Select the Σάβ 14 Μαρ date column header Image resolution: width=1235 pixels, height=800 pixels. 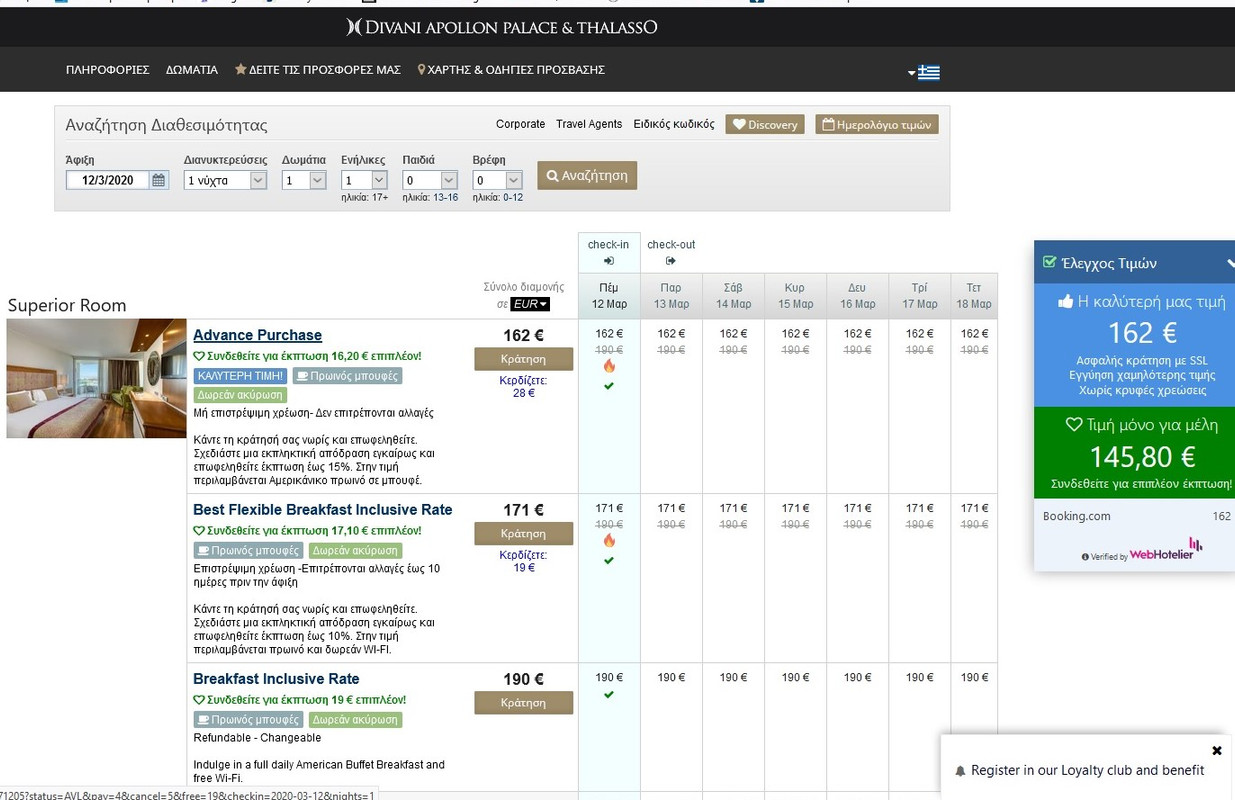pyautogui.click(x=733, y=296)
